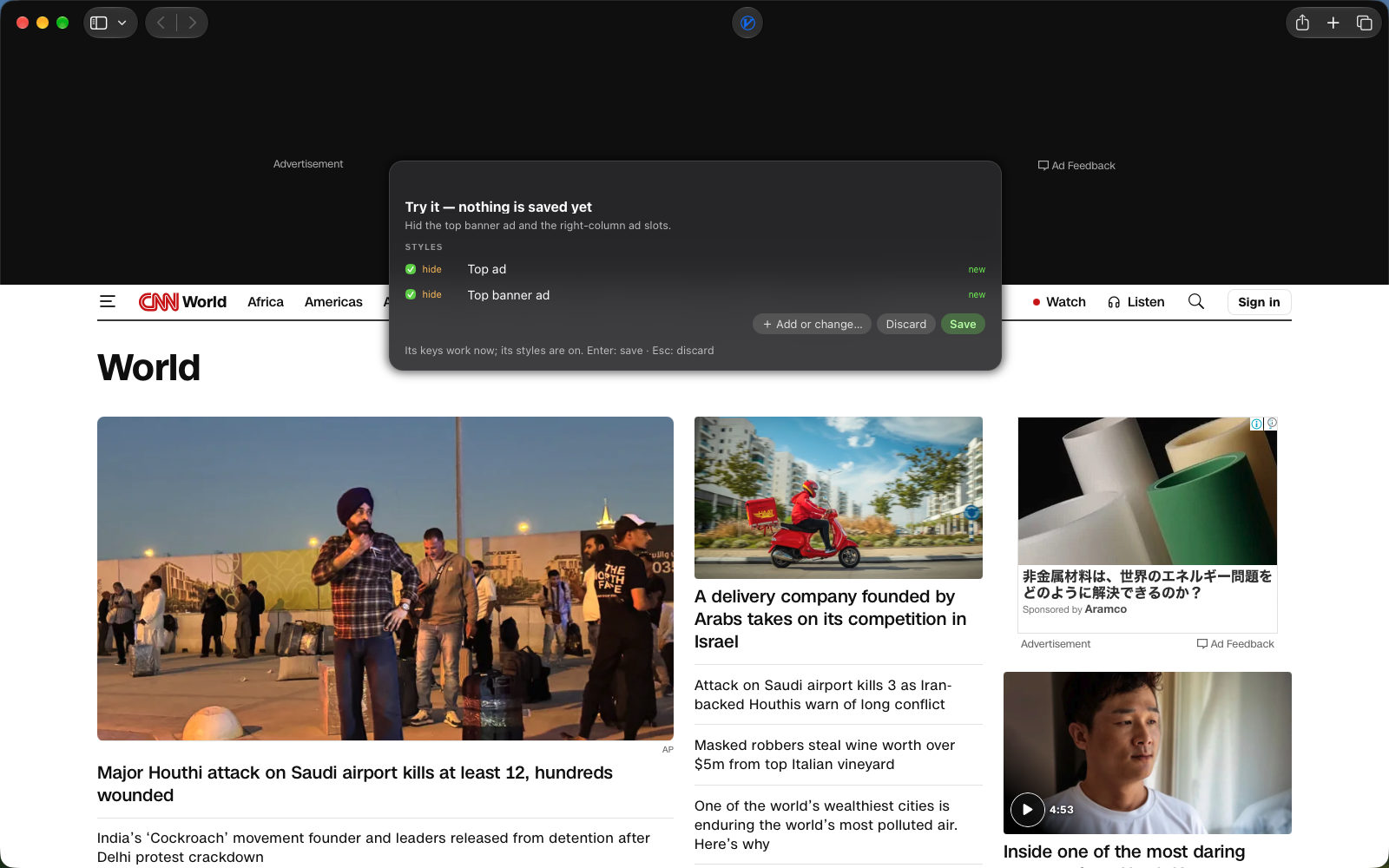Close the Aramco ad via corner icon

click(x=1272, y=423)
